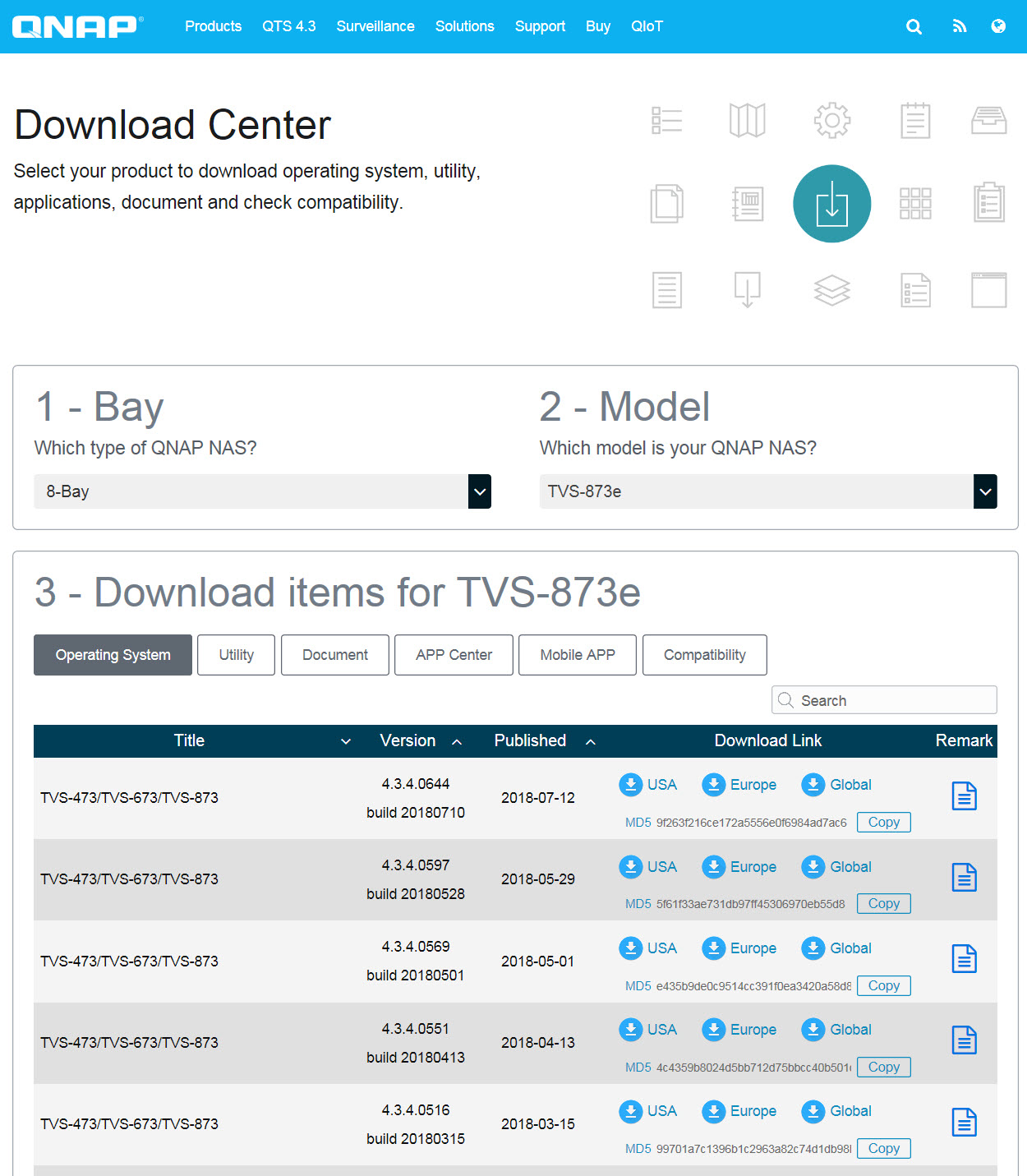Click Europe link for version 4.3.4.0516

[739, 1111]
